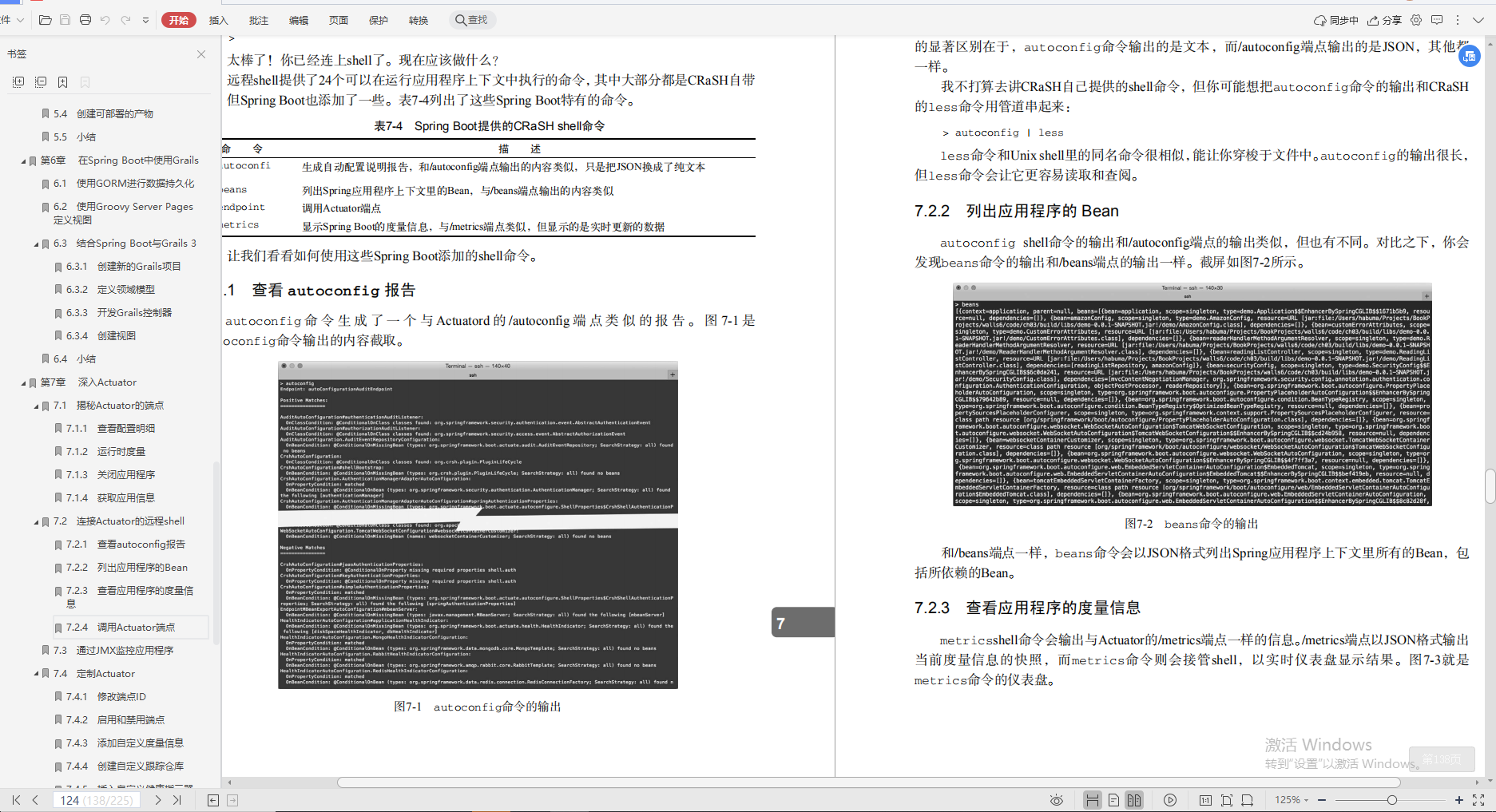This screenshot has width=1496, height=812.
Task: Open the feedback message icon
Action: tap(1437, 20)
